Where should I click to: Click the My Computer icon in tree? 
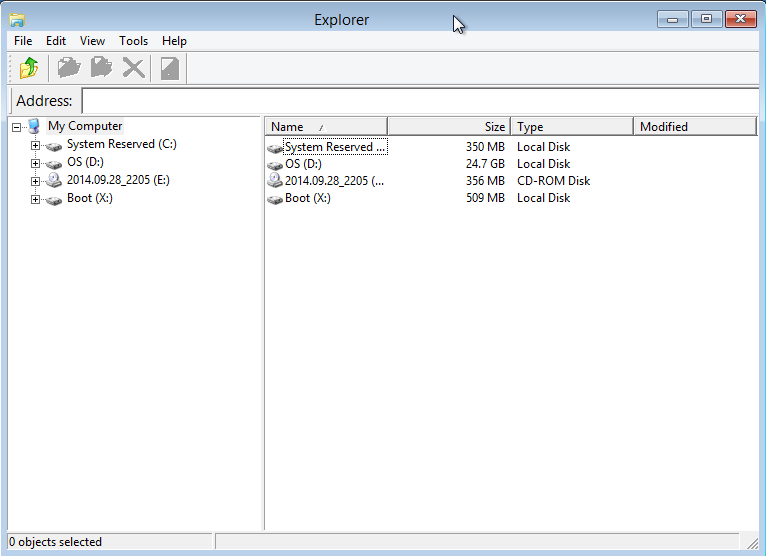(x=34, y=126)
